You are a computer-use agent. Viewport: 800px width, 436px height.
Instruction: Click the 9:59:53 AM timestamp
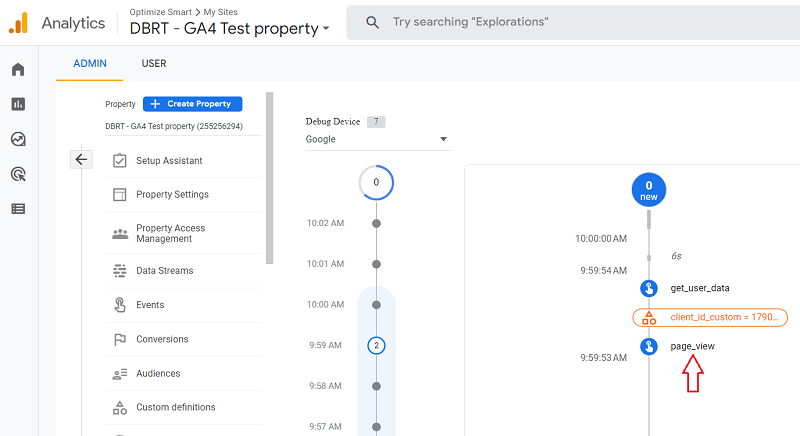pyautogui.click(x=603, y=358)
